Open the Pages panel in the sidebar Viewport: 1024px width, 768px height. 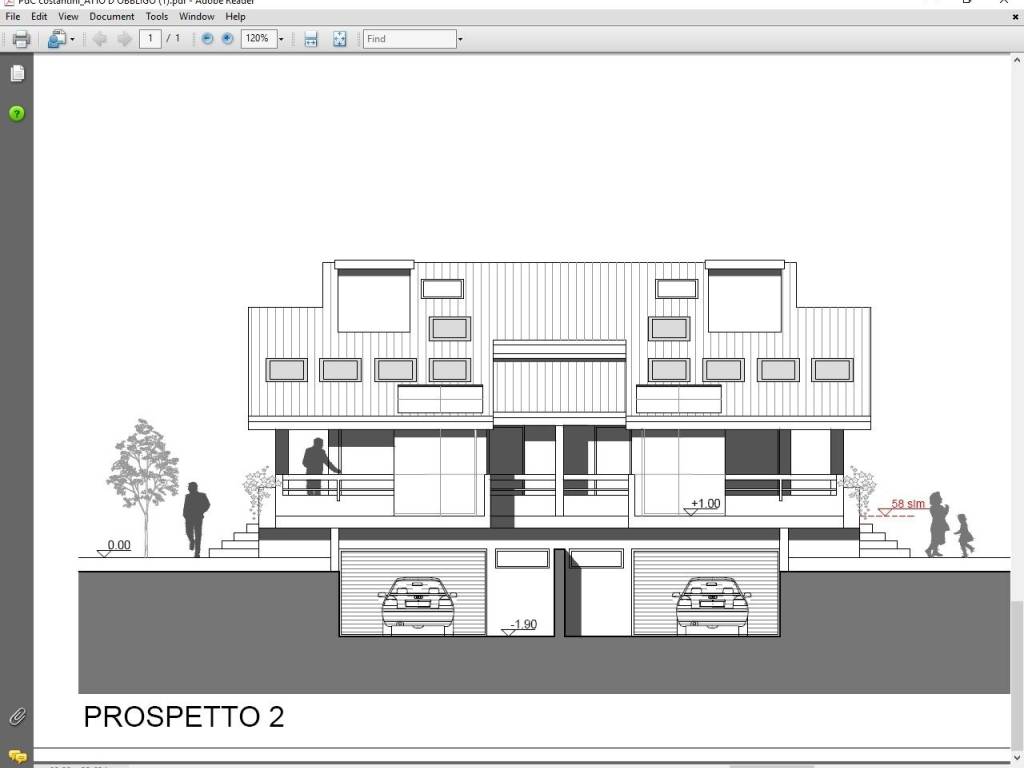tap(17, 74)
